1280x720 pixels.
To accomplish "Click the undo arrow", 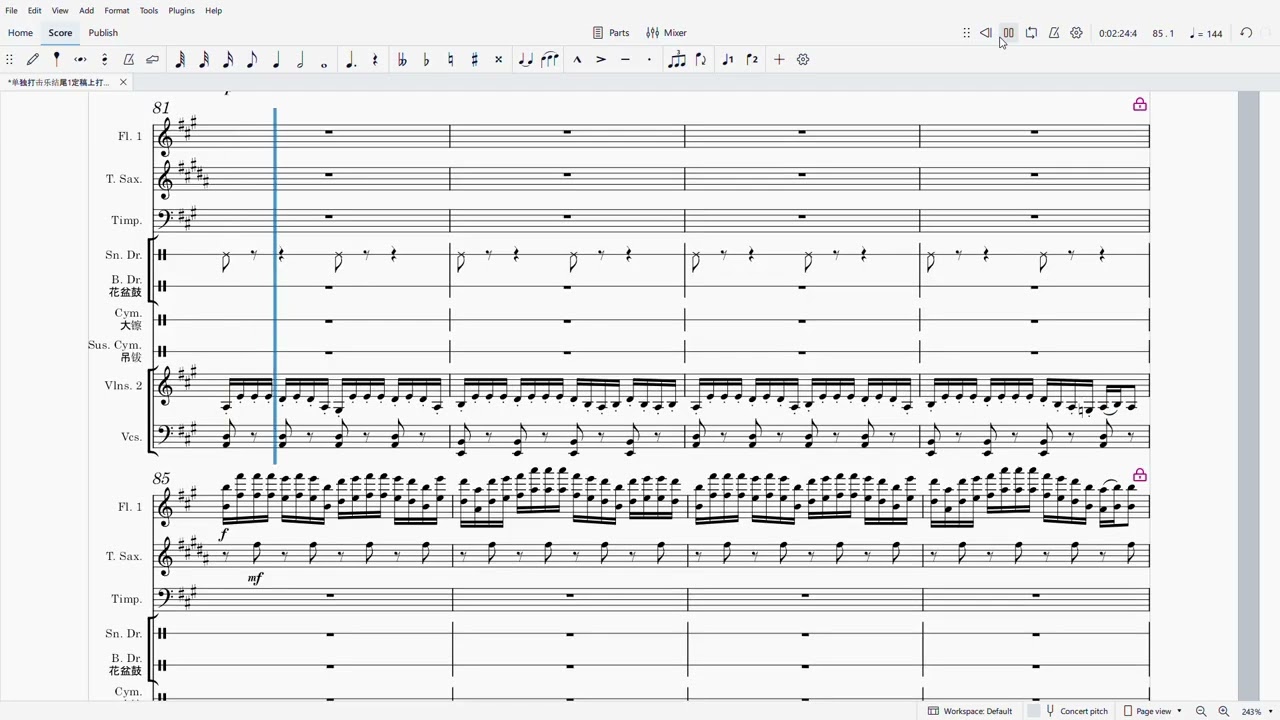I will click(x=1246, y=33).
